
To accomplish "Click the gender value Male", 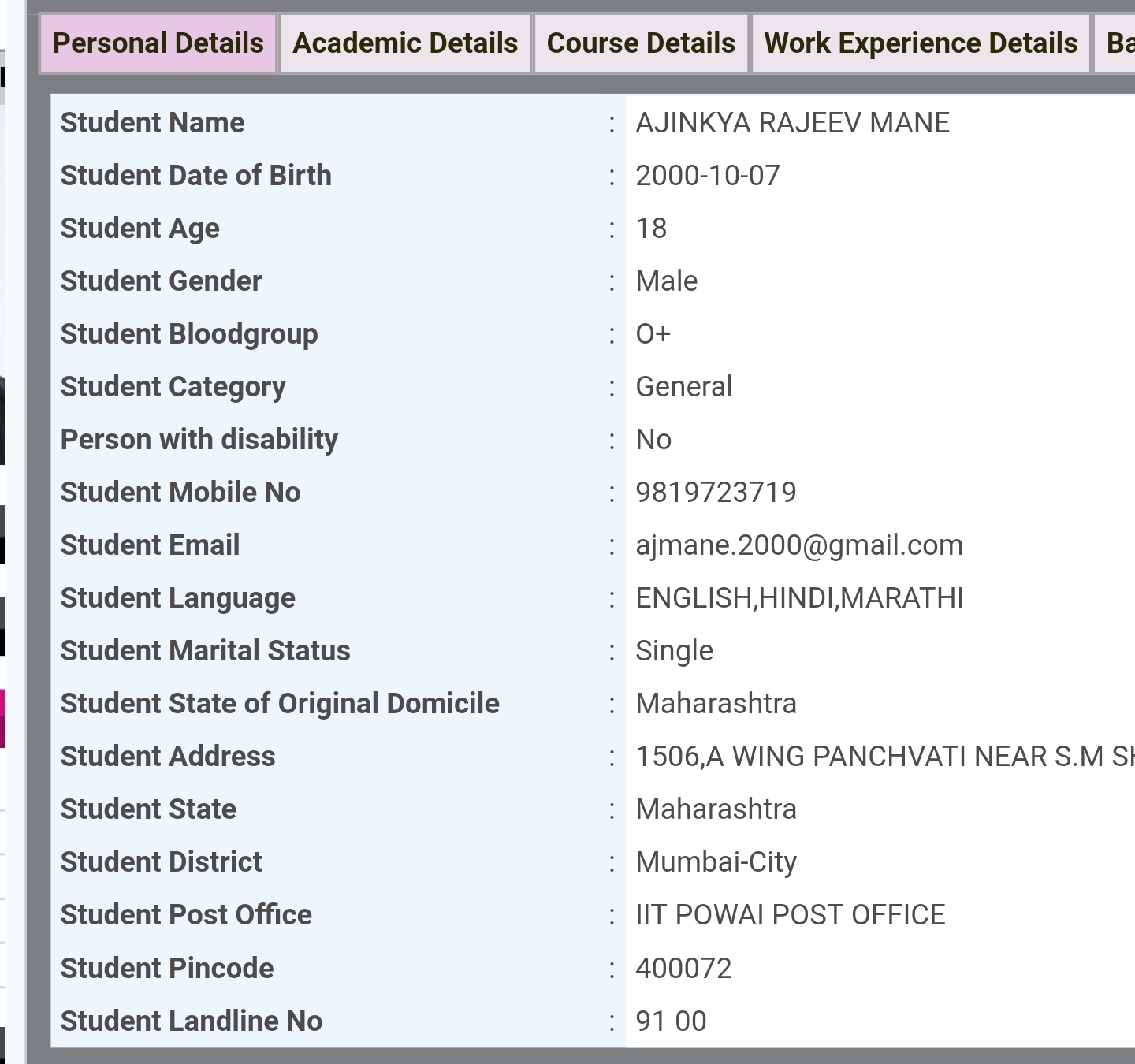I will tap(667, 281).
